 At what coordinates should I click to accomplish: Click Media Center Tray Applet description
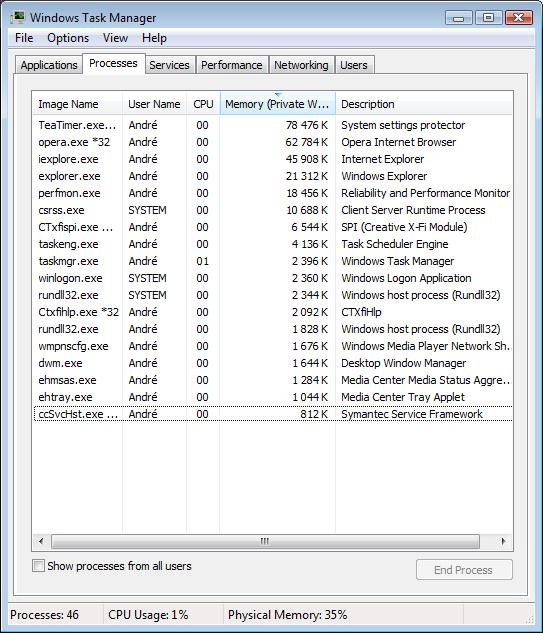[x=403, y=397]
